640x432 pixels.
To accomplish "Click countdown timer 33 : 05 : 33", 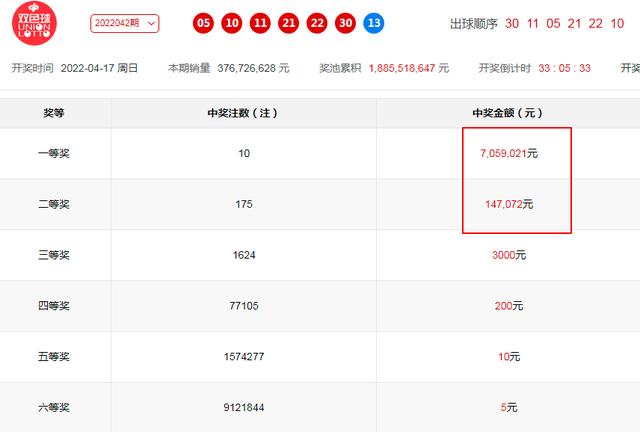I will click(564, 68).
